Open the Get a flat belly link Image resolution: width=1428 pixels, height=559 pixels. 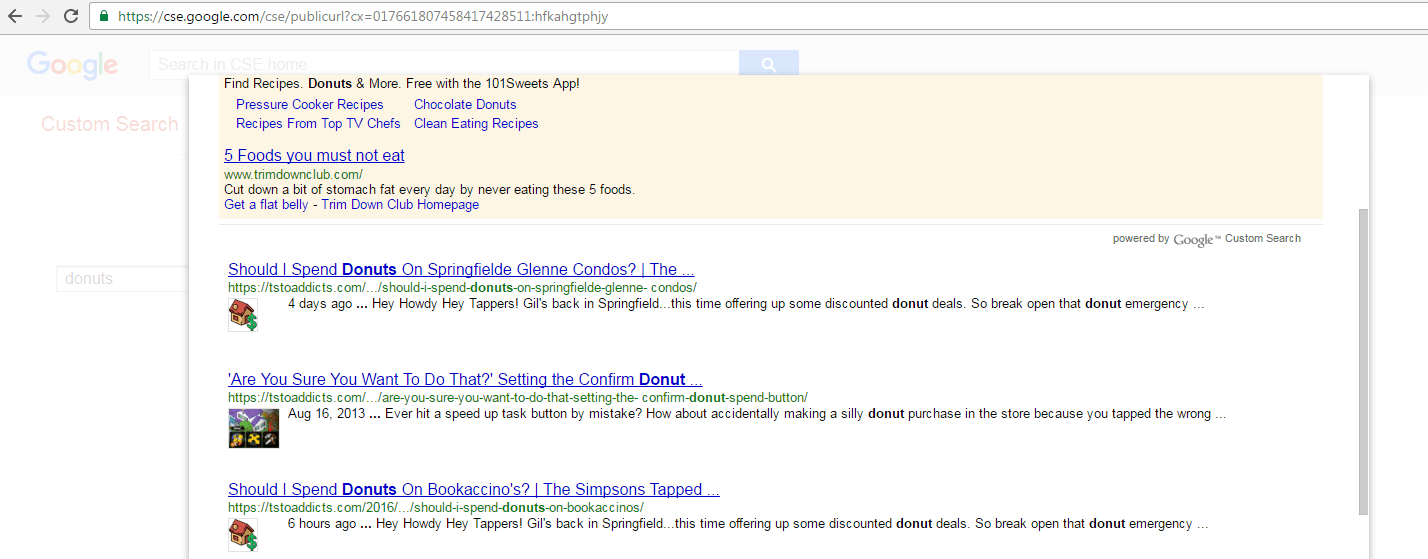click(266, 204)
